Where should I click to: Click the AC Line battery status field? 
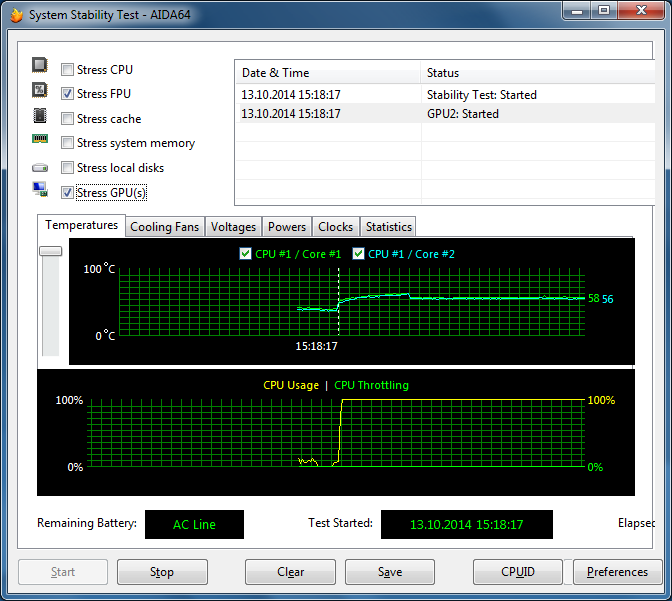(x=194, y=524)
